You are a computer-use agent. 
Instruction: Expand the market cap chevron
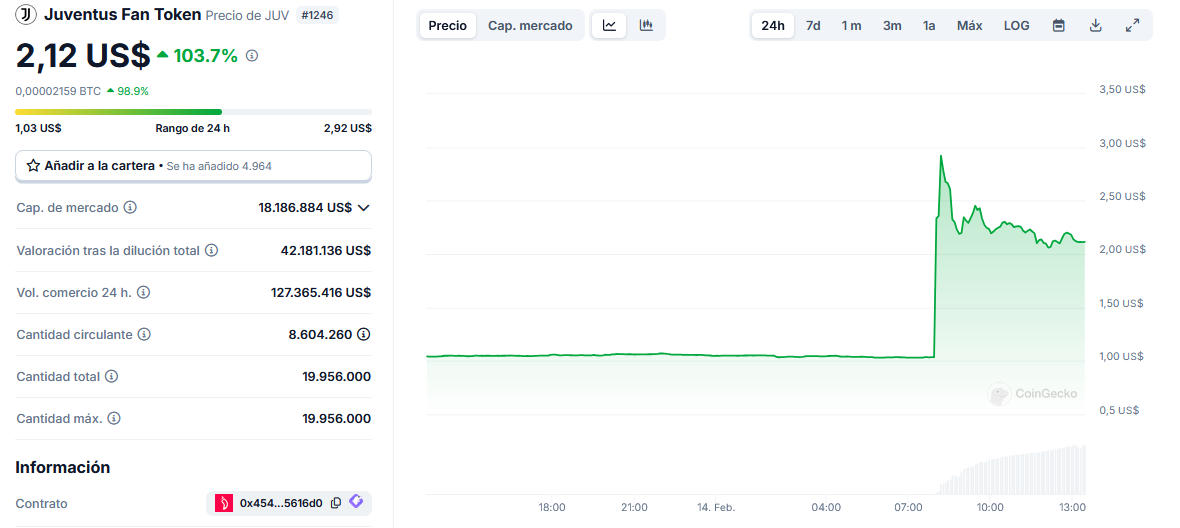pos(364,208)
